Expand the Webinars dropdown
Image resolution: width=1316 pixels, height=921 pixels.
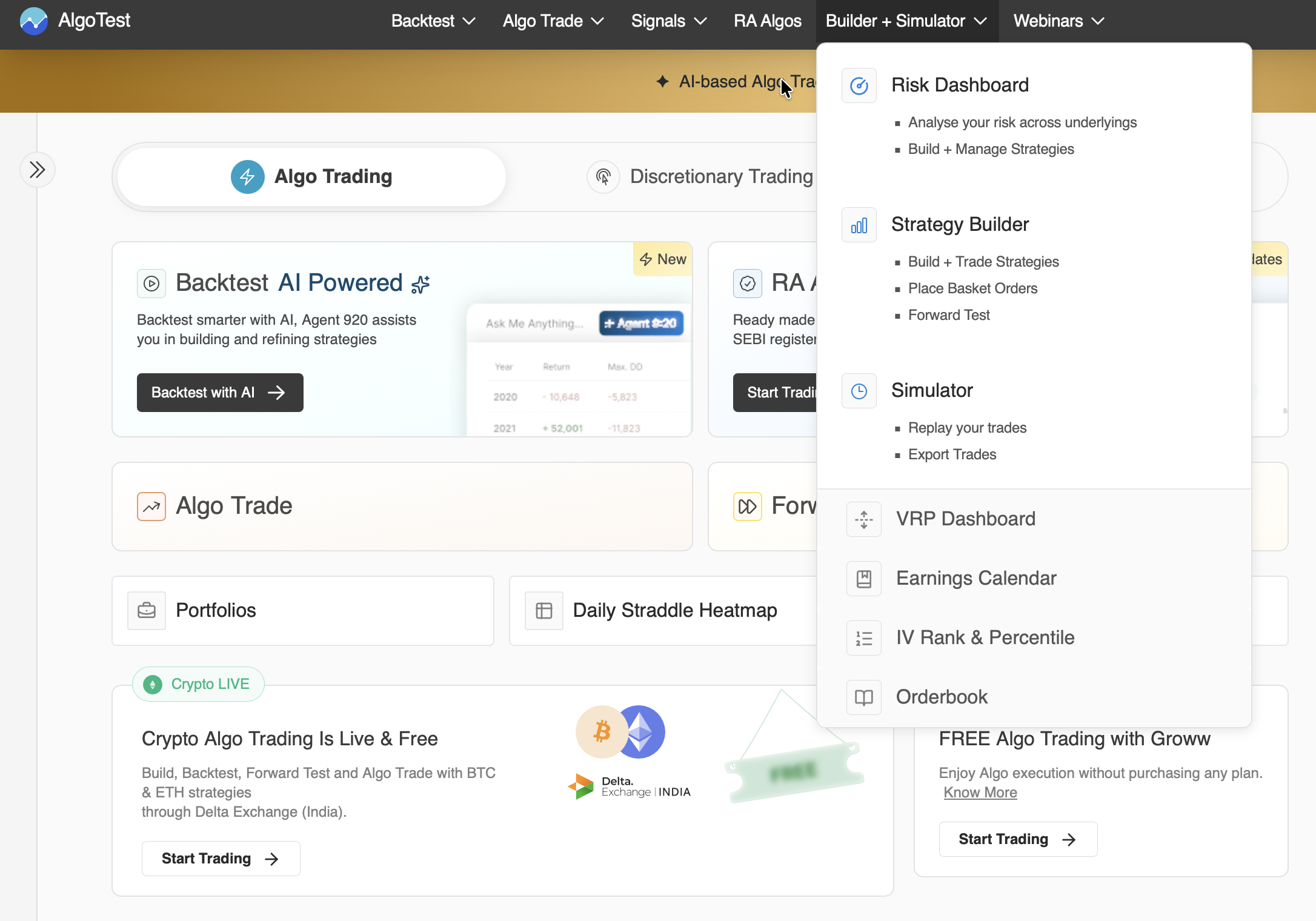pos(1058,21)
